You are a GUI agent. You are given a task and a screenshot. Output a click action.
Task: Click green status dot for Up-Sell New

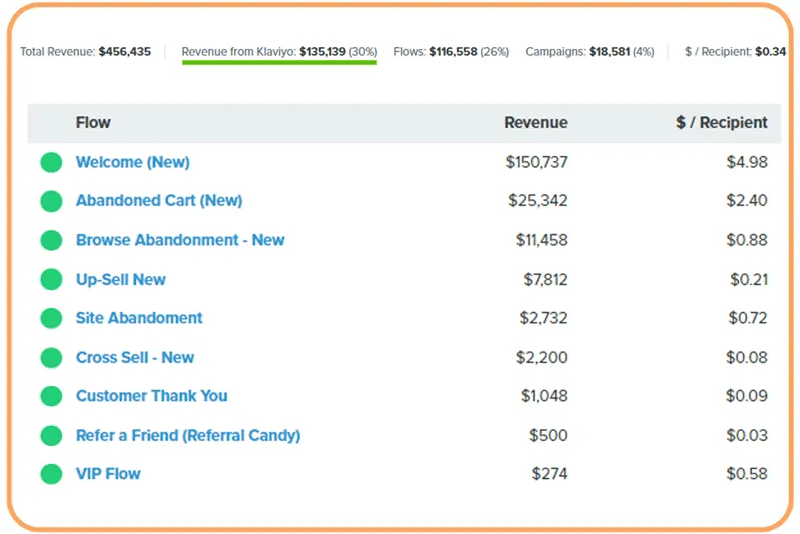51,279
